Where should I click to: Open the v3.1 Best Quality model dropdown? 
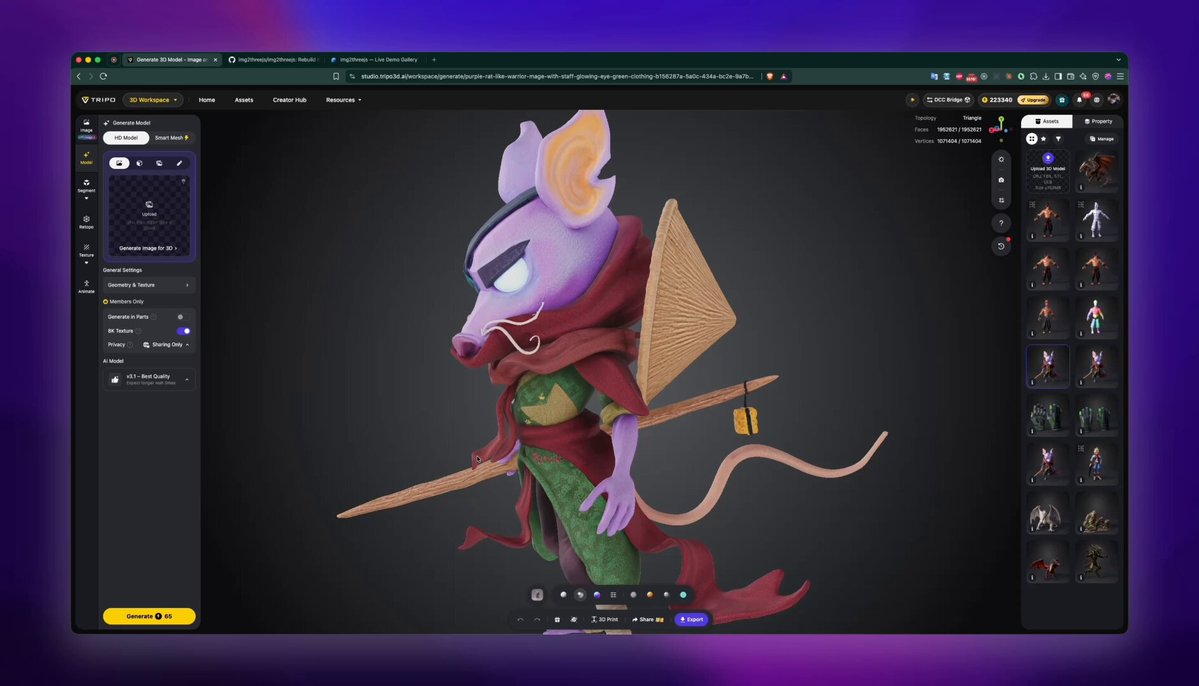coord(148,379)
